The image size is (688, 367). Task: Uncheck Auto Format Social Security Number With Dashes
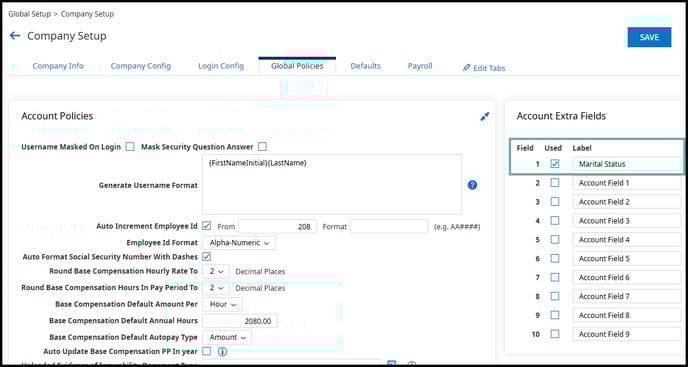pos(207,256)
